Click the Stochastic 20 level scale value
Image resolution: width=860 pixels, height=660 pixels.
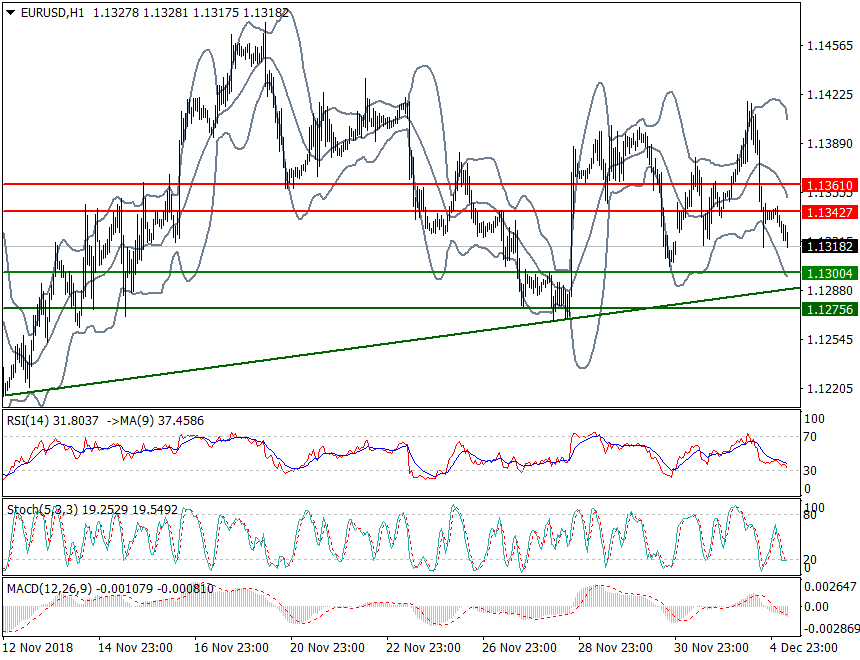click(810, 560)
